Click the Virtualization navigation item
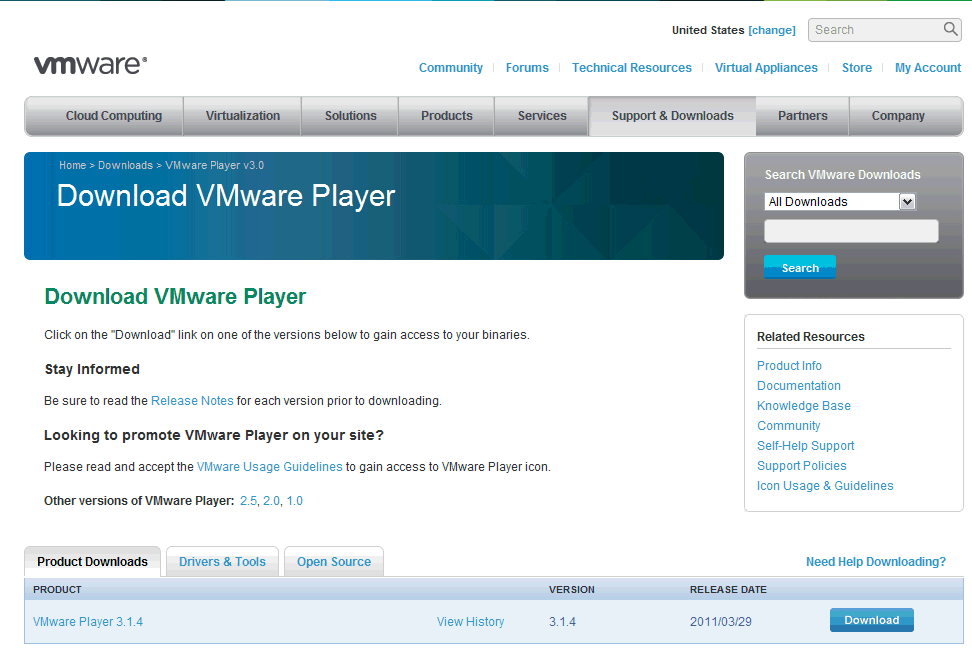 coord(243,116)
